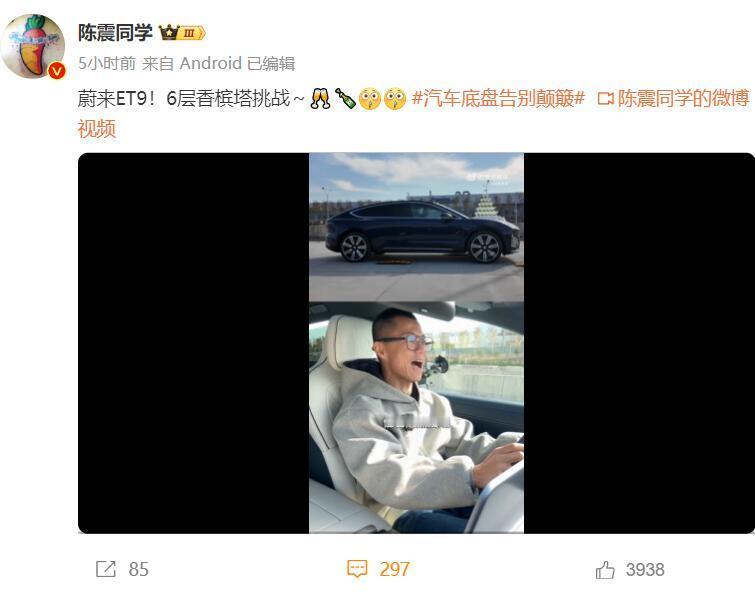Open the comment bubble icon

coord(357,569)
